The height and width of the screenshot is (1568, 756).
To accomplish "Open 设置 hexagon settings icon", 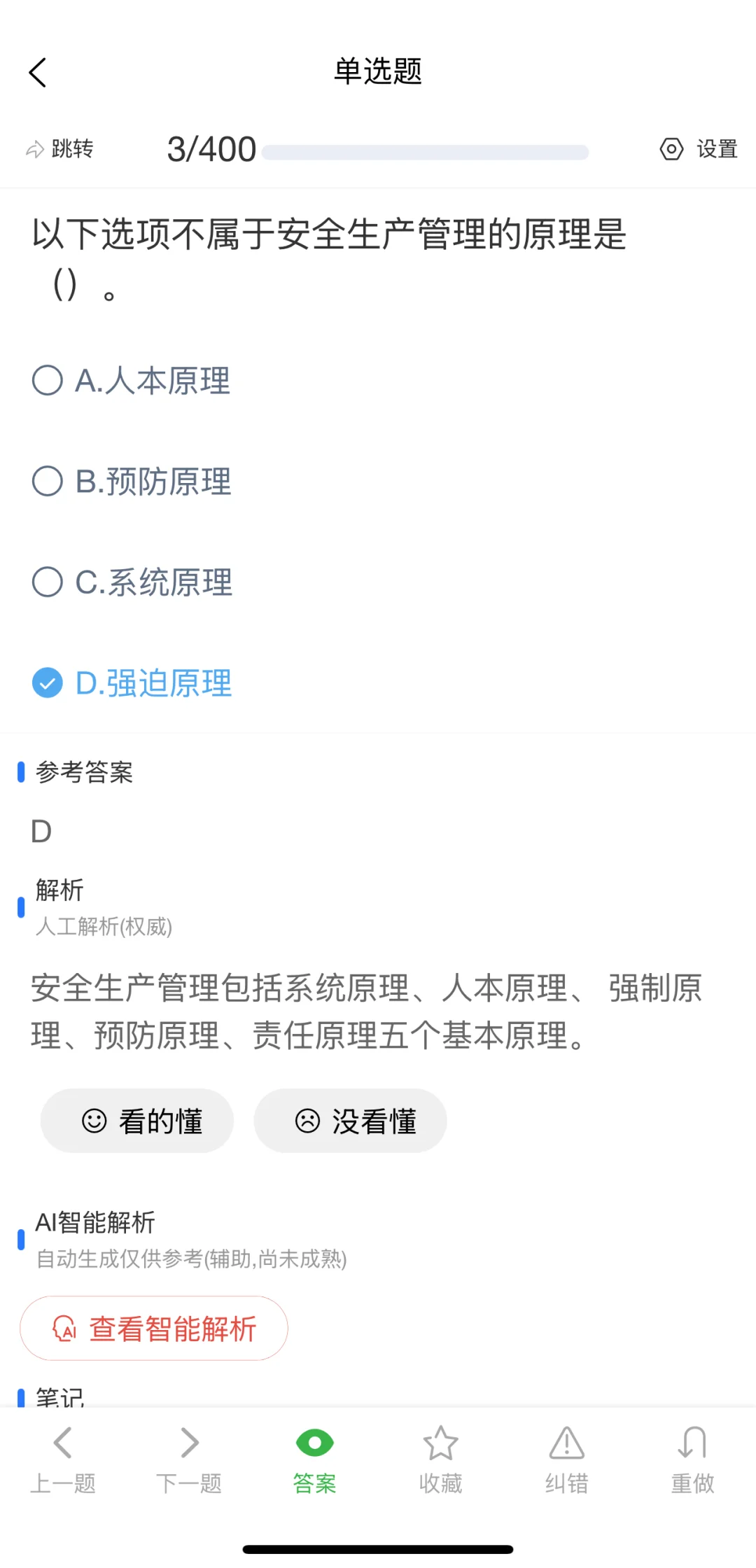I will click(671, 149).
